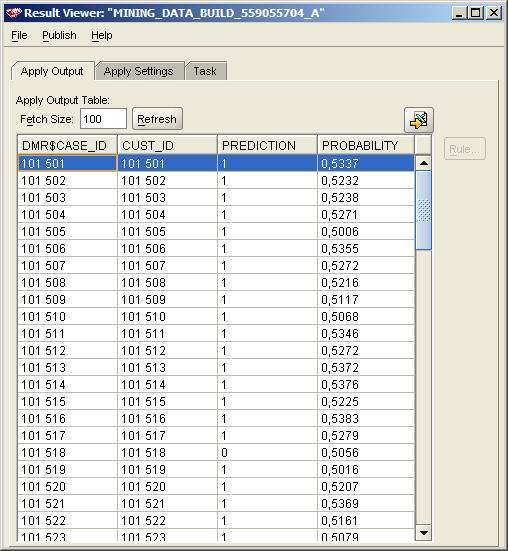Open the Help menu
The height and width of the screenshot is (551, 508).
[x=102, y=35]
